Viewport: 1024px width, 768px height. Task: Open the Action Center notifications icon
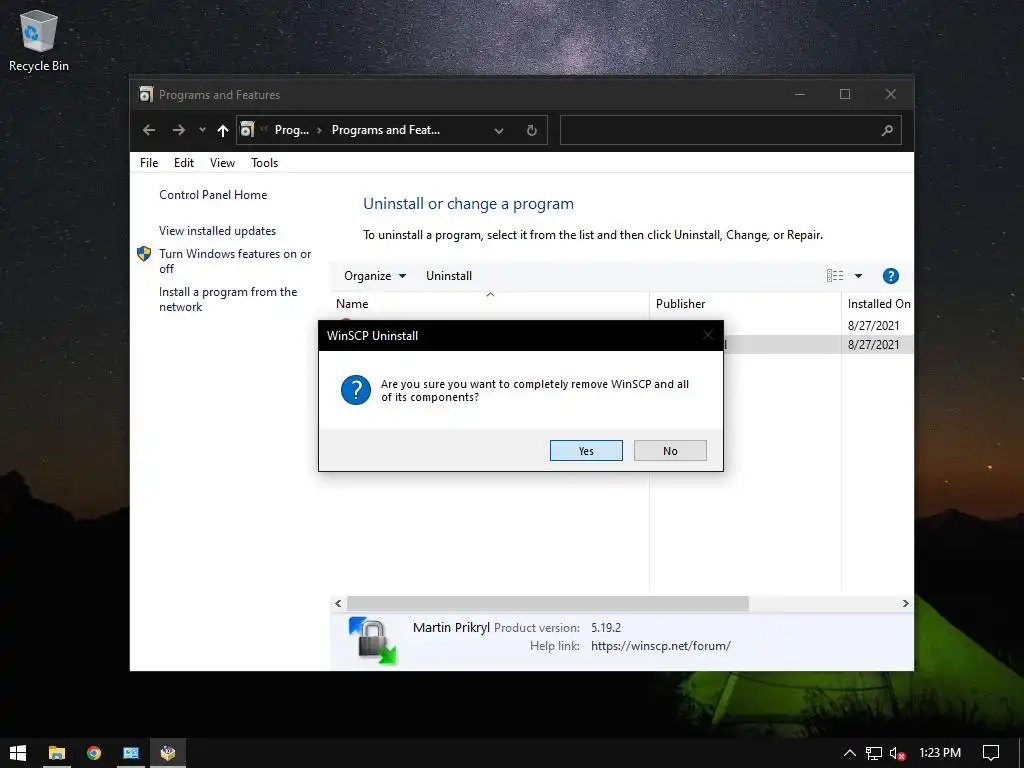click(x=991, y=753)
